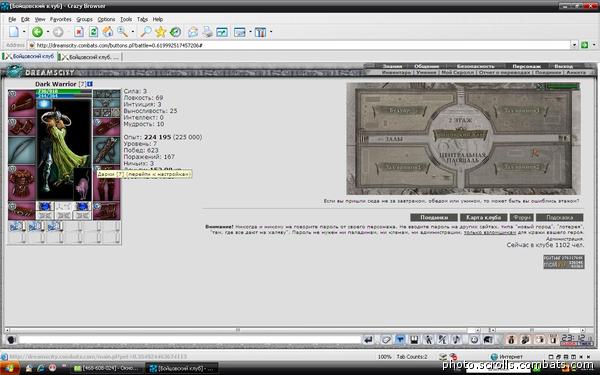This screenshot has width=600, height=375.
Task: Click the Поединки button
Action: click(x=434, y=217)
